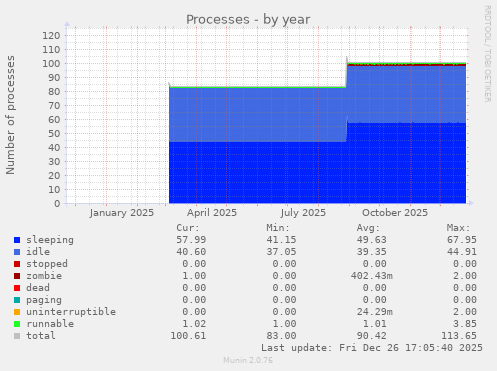The width and height of the screenshot is (497, 371).
Task: Click total minimum value 83.00
Action: pyautogui.click(x=281, y=336)
